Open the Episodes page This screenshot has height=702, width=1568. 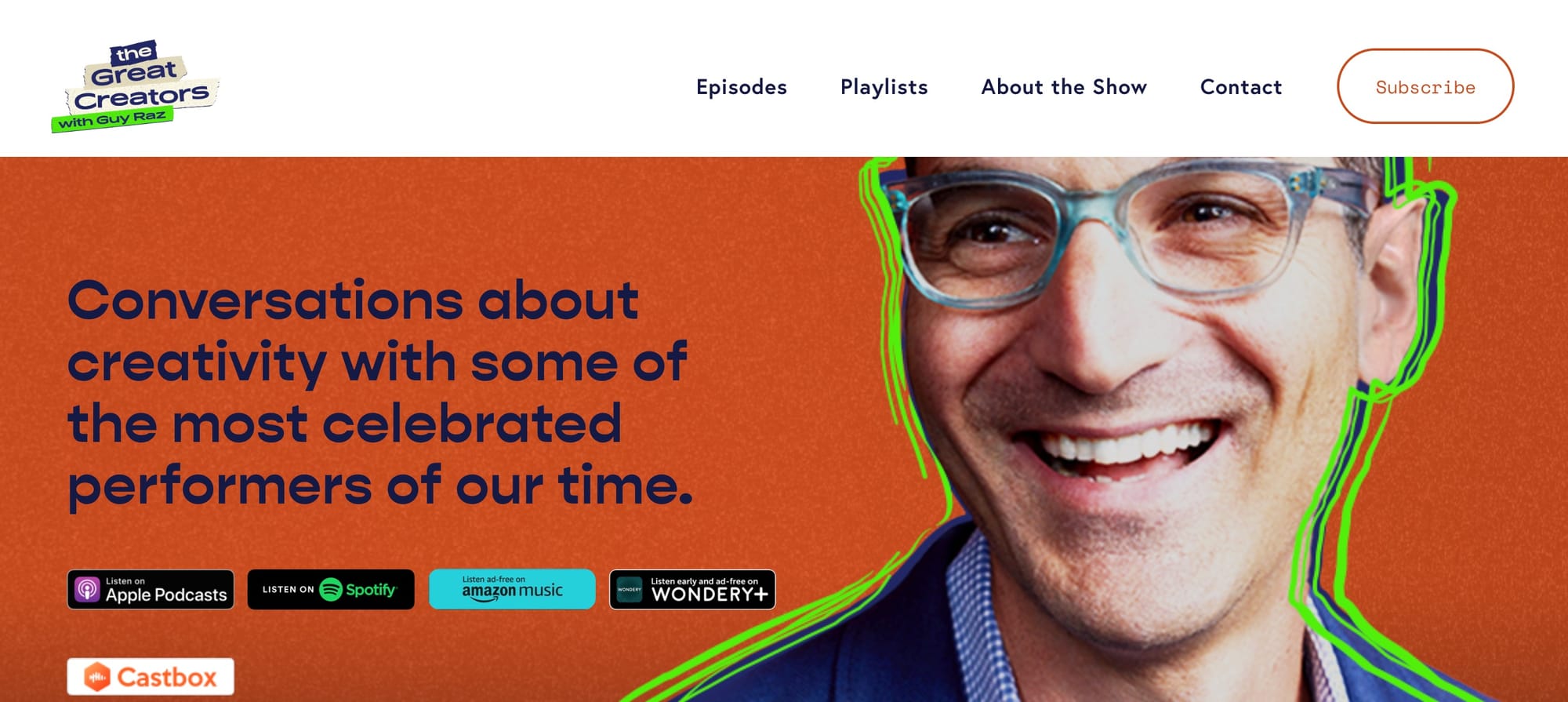tap(742, 87)
